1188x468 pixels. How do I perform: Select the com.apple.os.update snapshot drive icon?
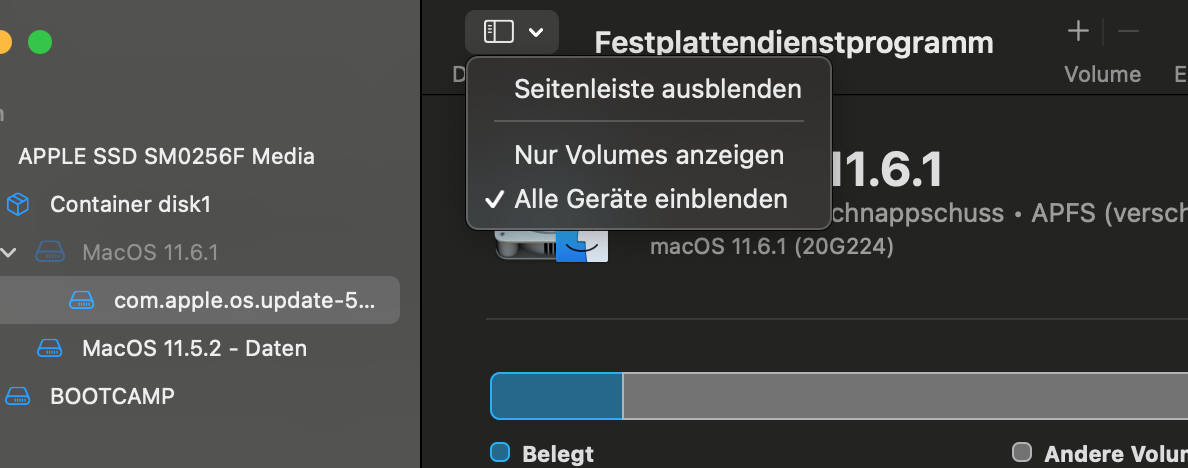pos(82,300)
